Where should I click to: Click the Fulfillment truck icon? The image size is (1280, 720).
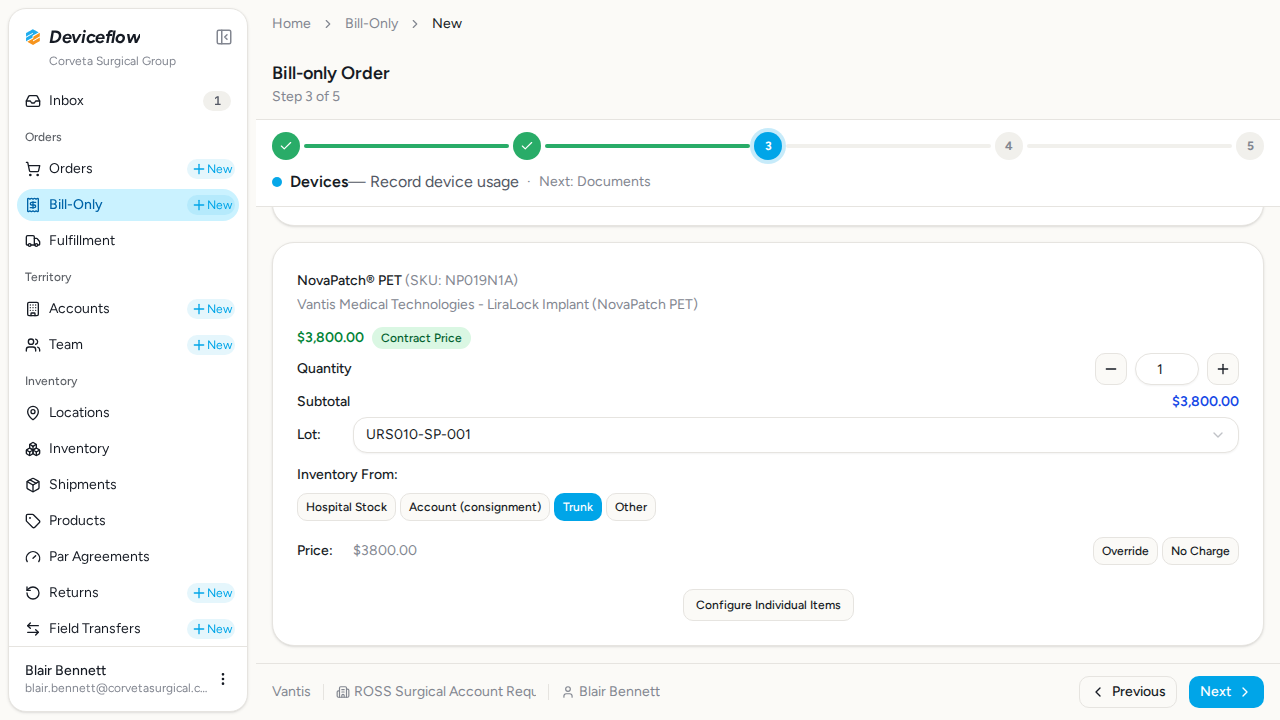[x=33, y=241]
